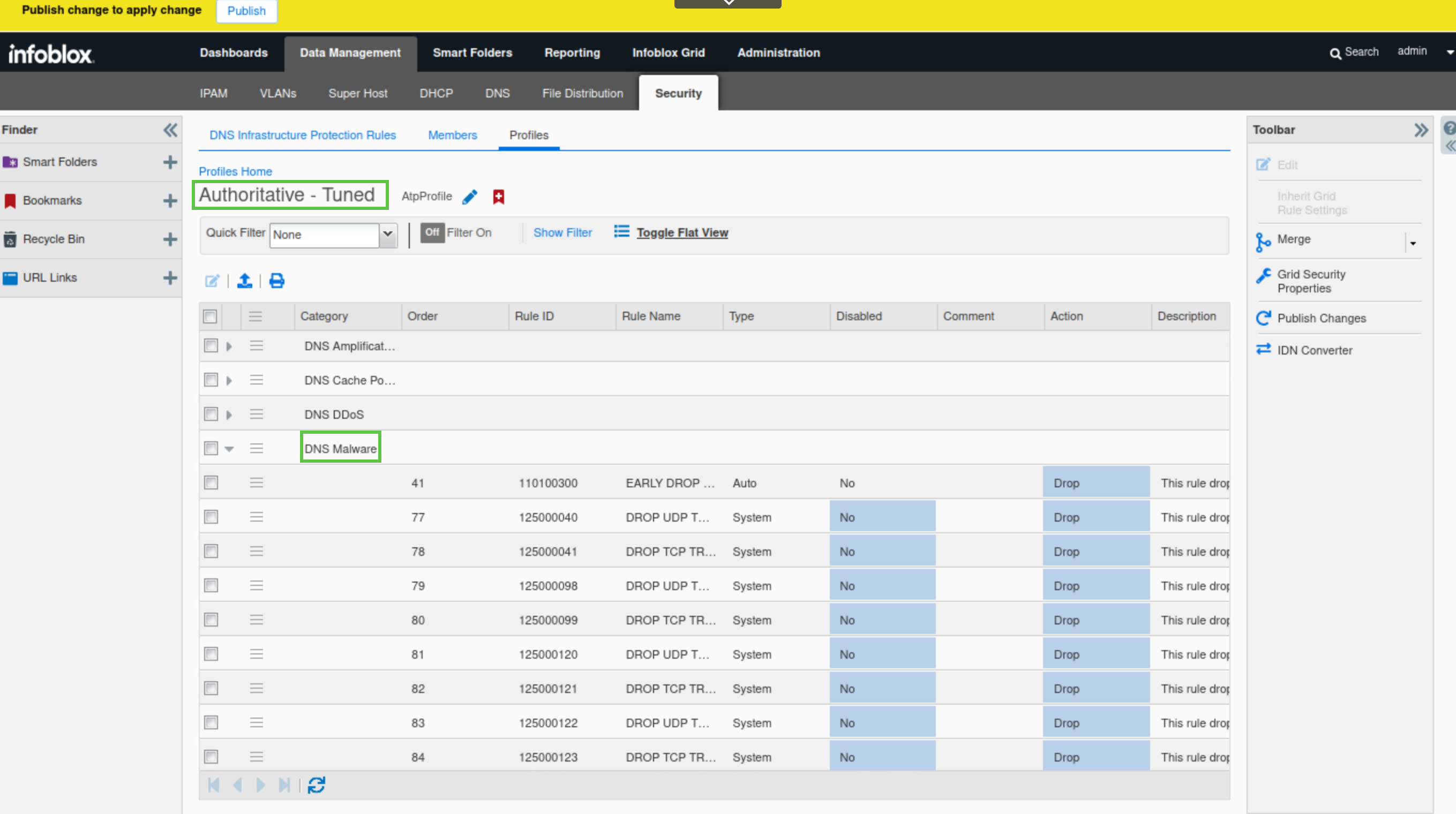Image resolution: width=1456 pixels, height=814 pixels.
Task: Click the export upload icon above table
Action: (x=244, y=281)
